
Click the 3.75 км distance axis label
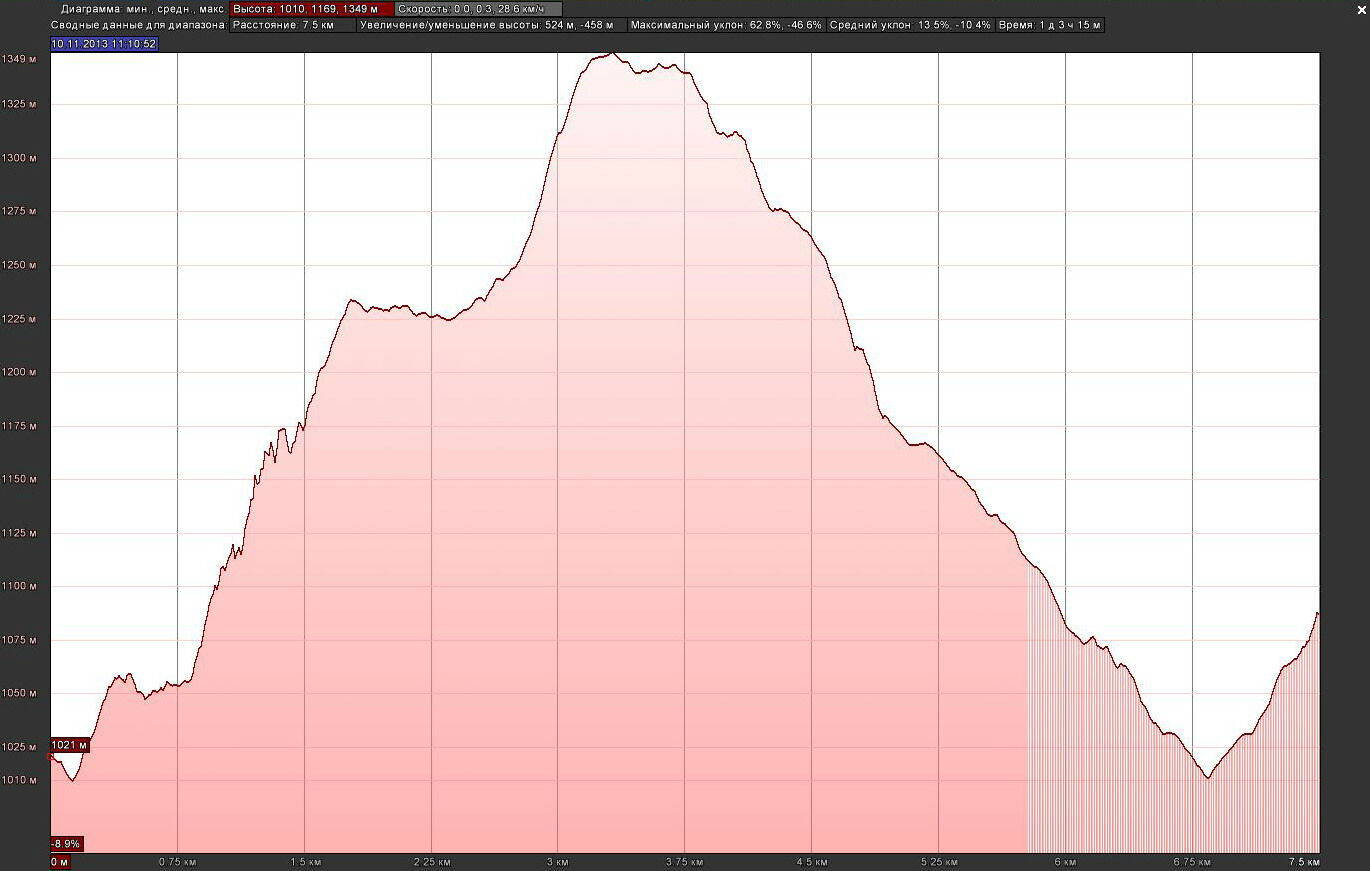[685, 862]
